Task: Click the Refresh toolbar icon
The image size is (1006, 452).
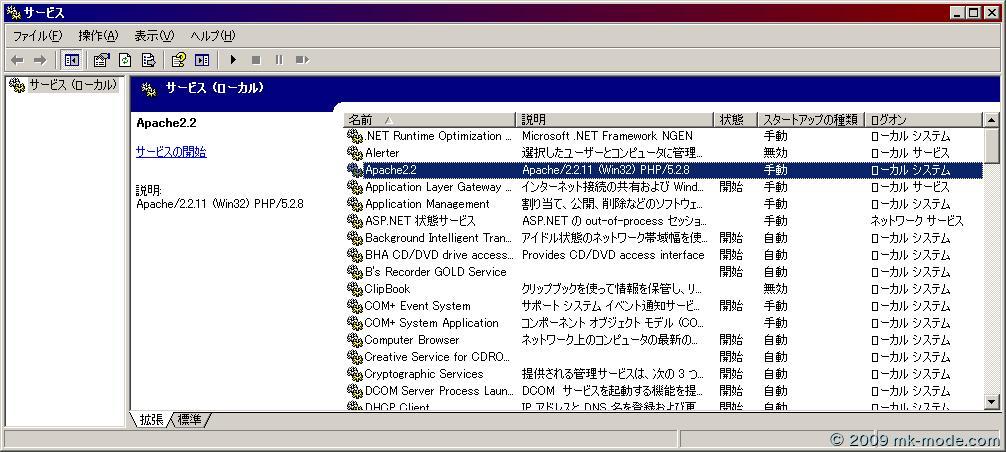Action: click(x=125, y=60)
